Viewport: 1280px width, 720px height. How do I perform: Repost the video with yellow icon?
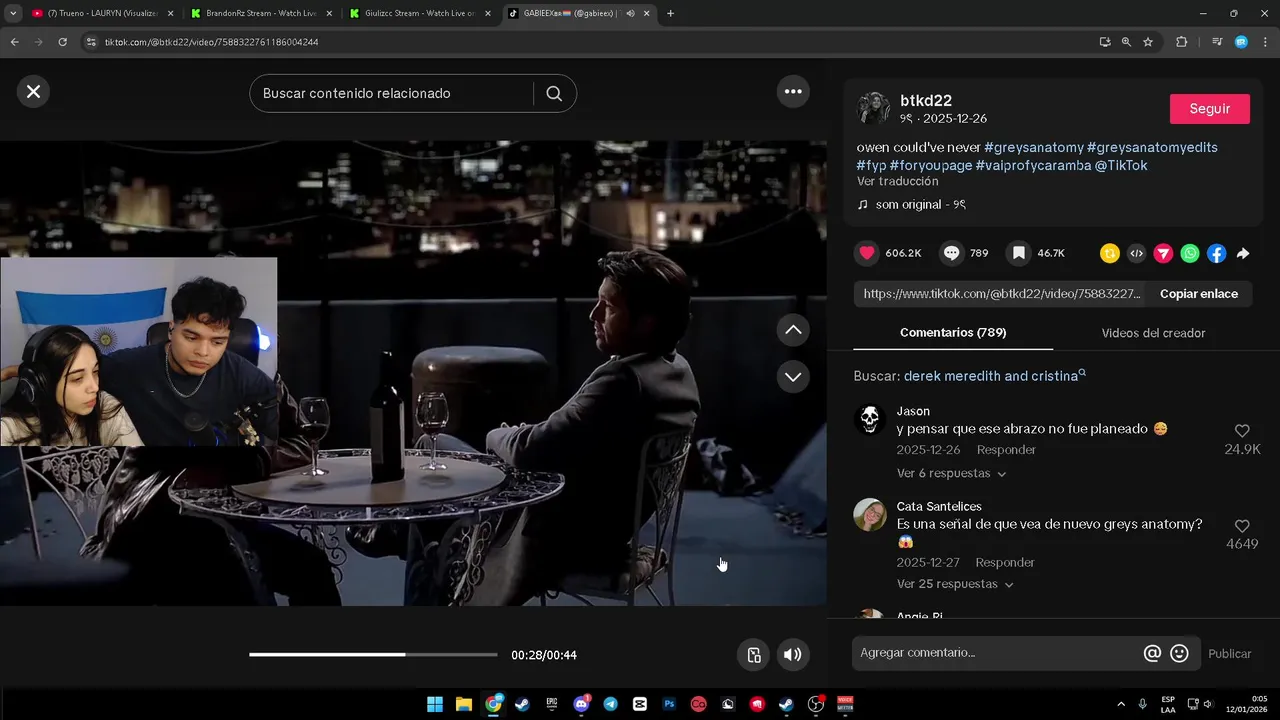click(1109, 254)
